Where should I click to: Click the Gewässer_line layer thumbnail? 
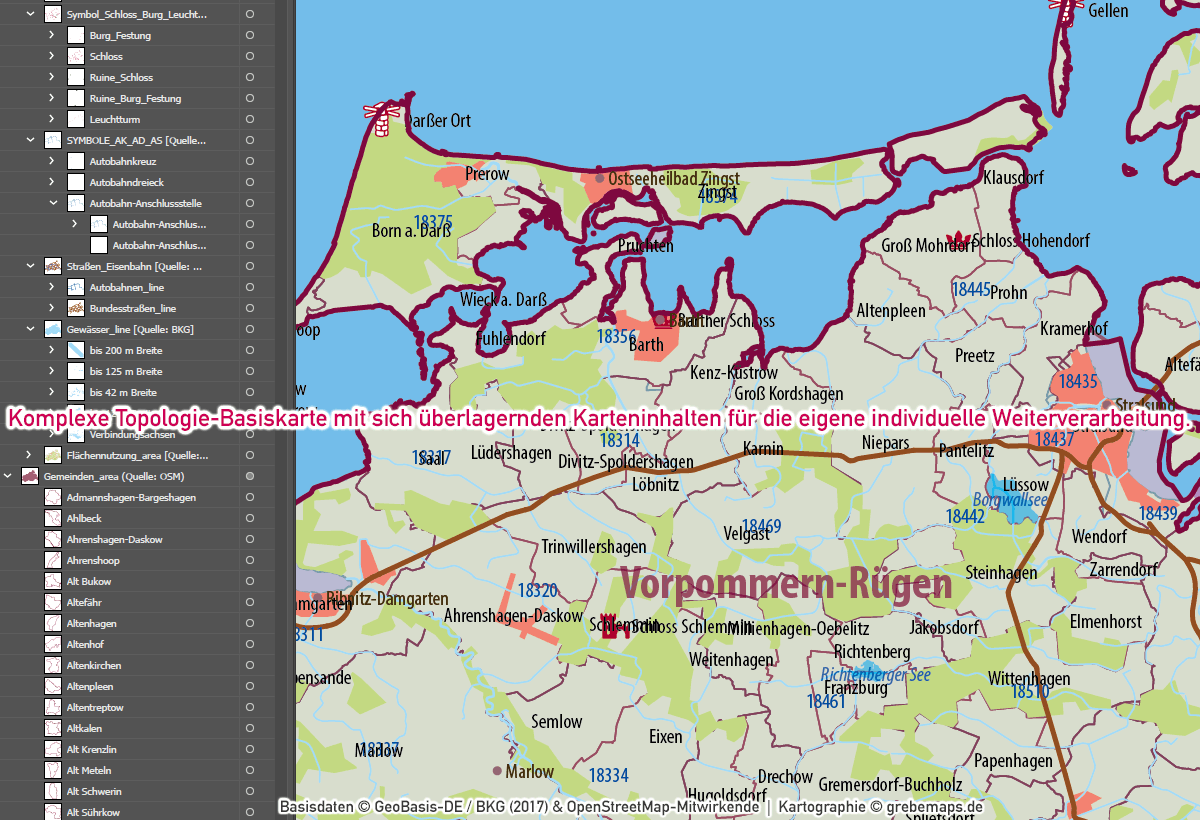[52, 328]
